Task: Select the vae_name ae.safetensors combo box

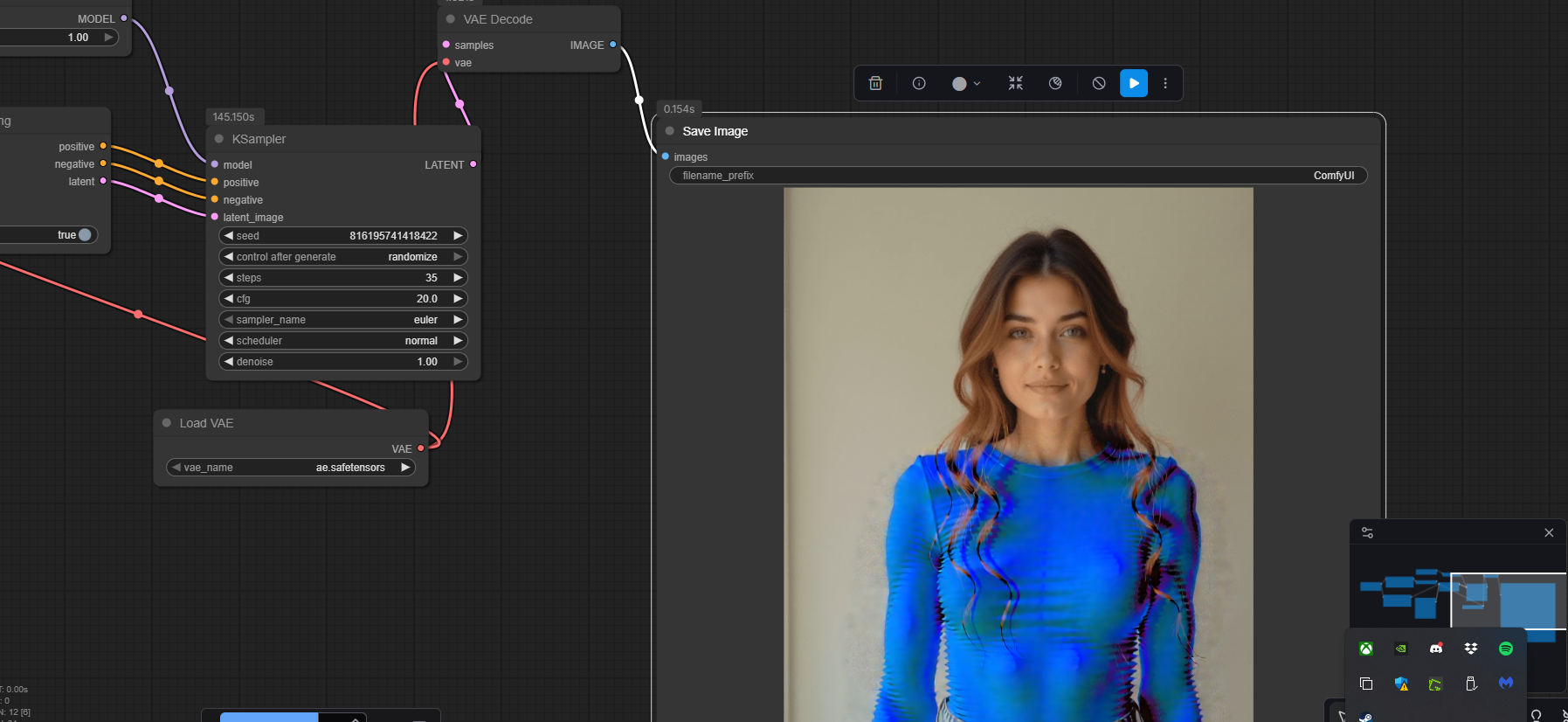Action: (x=291, y=468)
